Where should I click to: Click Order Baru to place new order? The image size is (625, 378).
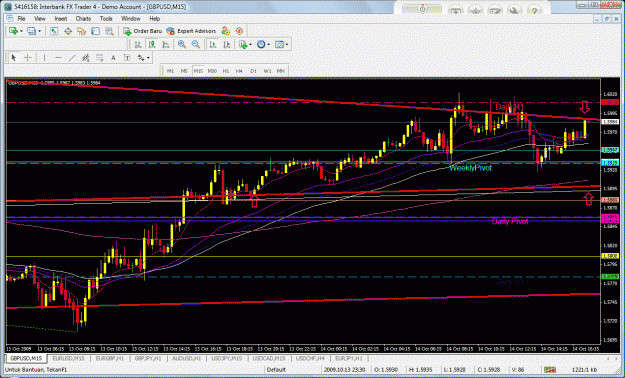pyautogui.click(x=142, y=31)
